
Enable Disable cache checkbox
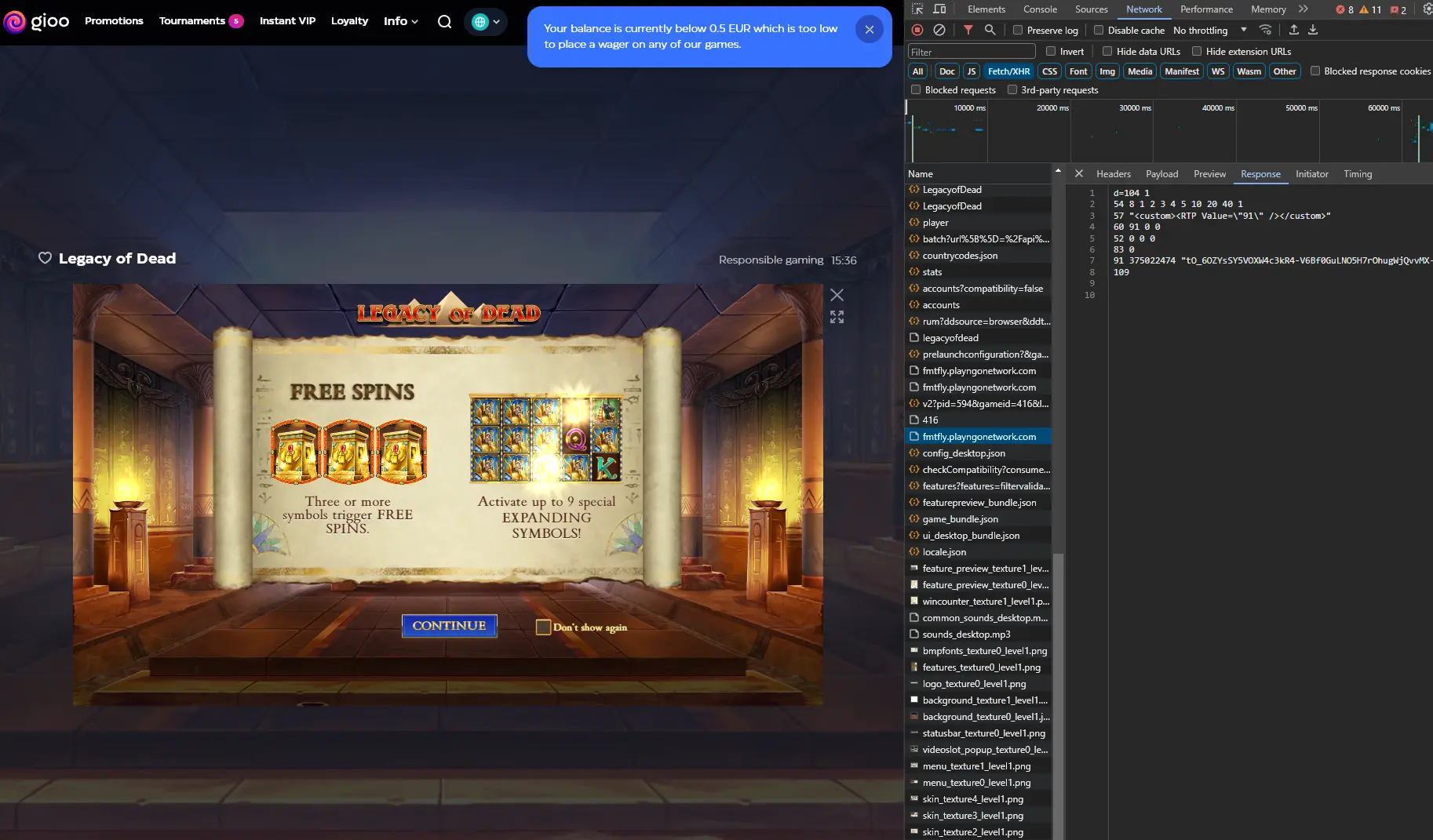(1099, 30)
